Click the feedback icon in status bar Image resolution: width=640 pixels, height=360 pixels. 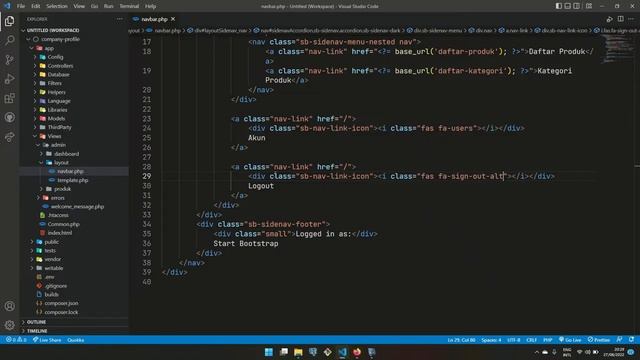pos(620,340)
